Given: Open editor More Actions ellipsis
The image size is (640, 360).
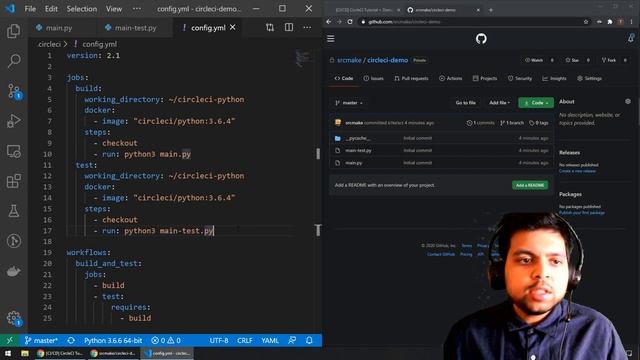Looking at the screenshot, I should [307, 27].
